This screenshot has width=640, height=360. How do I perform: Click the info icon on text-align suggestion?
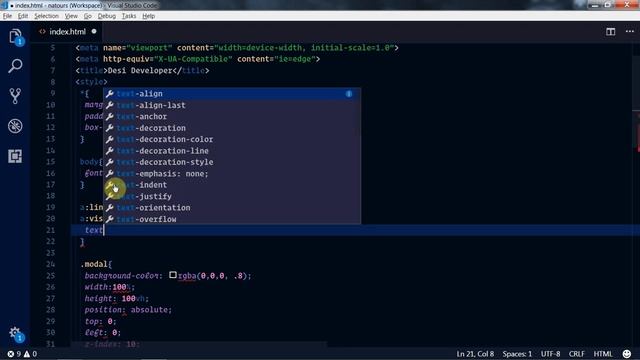[x=349, y=94]
